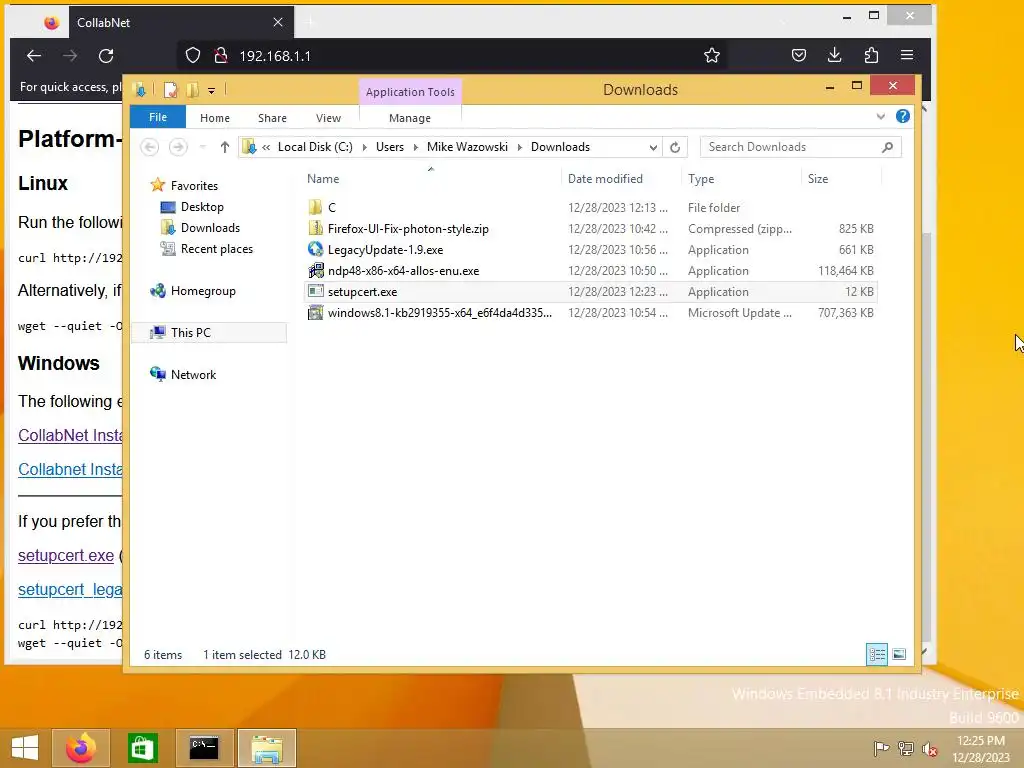1024x768 pixels.
Task: Click the Application Tools contextual tab
Action: (410, 92)
